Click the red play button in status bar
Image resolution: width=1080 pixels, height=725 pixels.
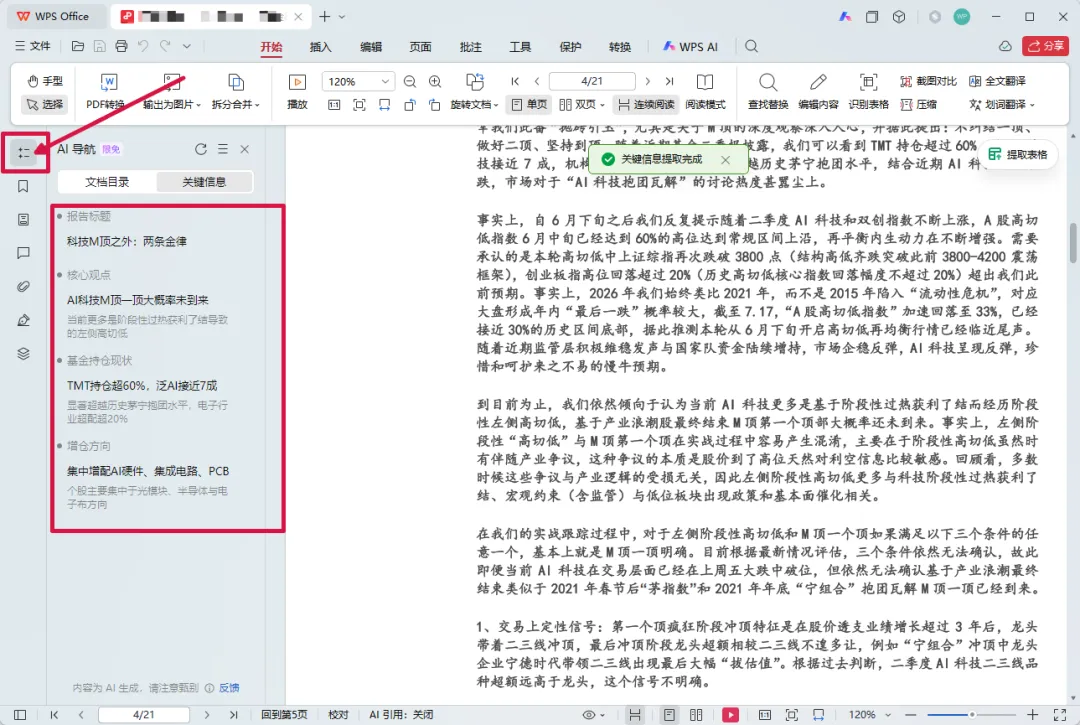coord(730,715)
